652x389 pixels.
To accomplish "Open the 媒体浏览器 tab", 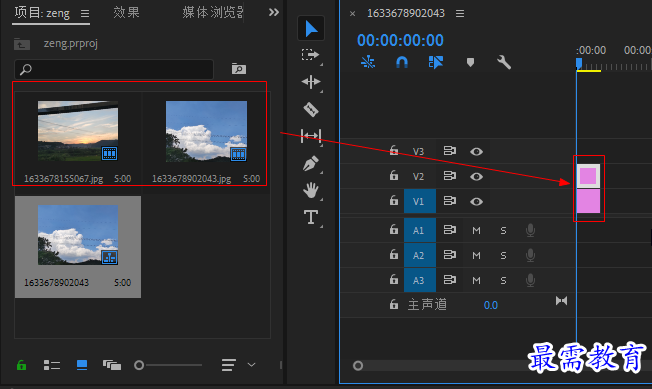I will click(213, 12).
